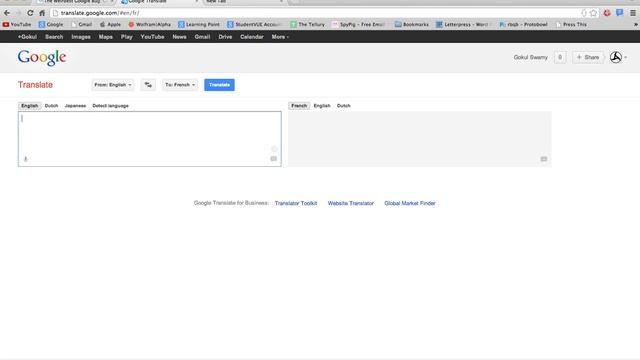The image size is (640, 360).
Task: Open the notifications counter showing 0
Action: pyautogui.click(x=560, y=57)
